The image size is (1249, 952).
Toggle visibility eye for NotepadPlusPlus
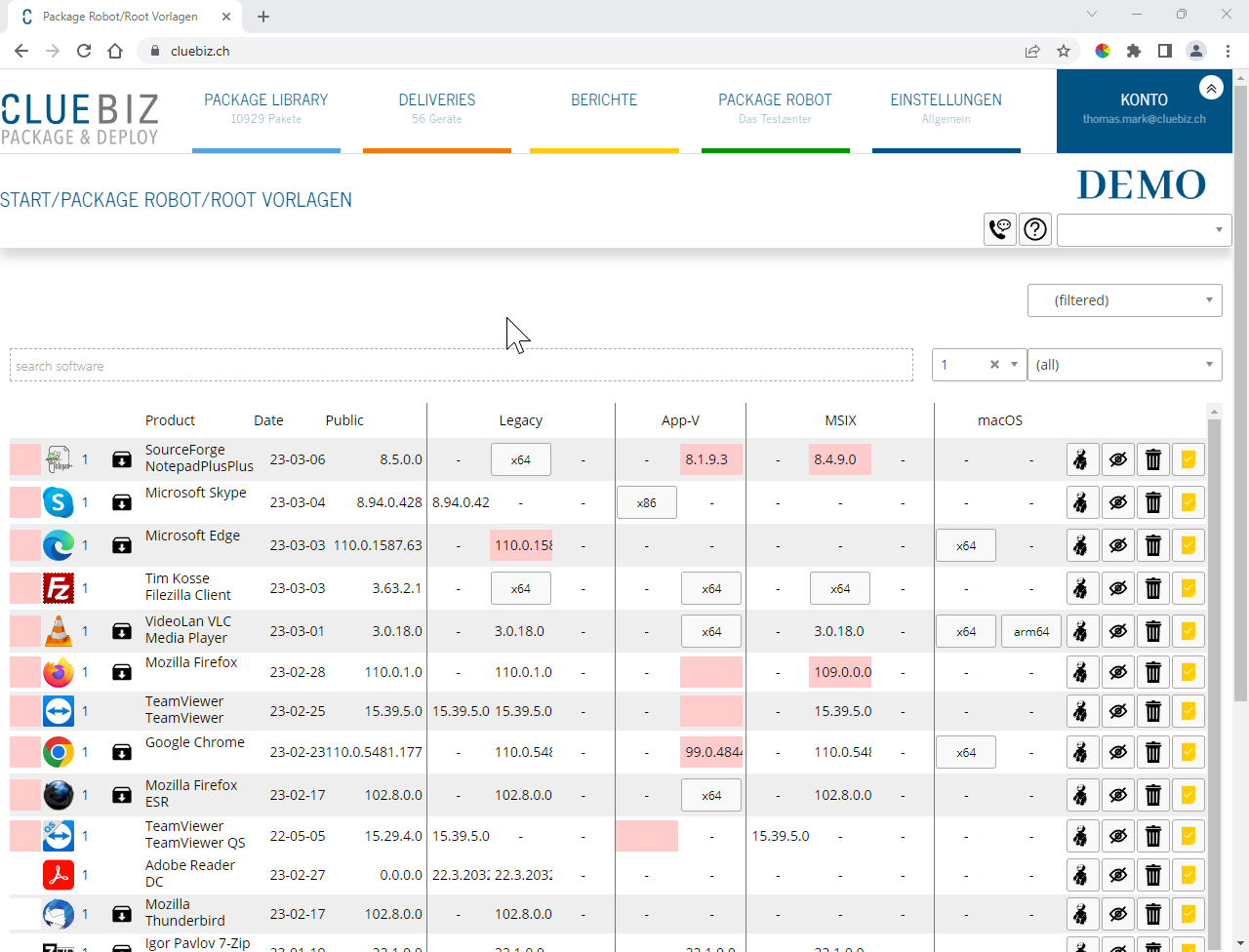click(x=1117, y=459)
